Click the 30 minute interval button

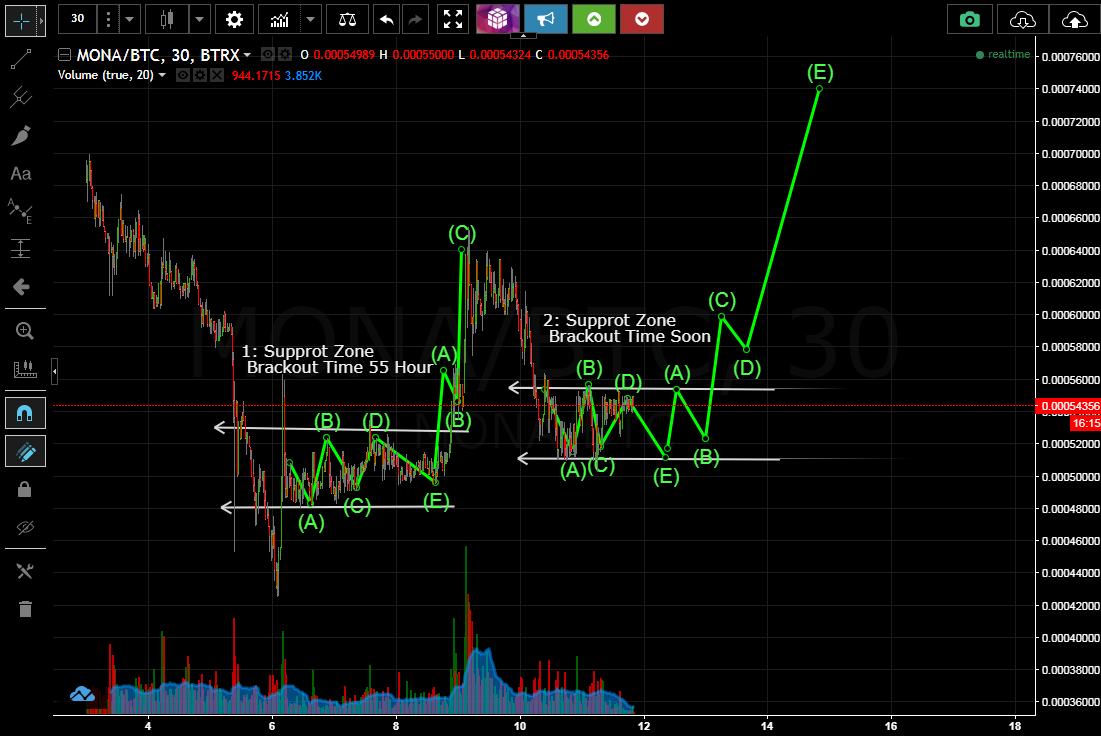coord(77,19)
